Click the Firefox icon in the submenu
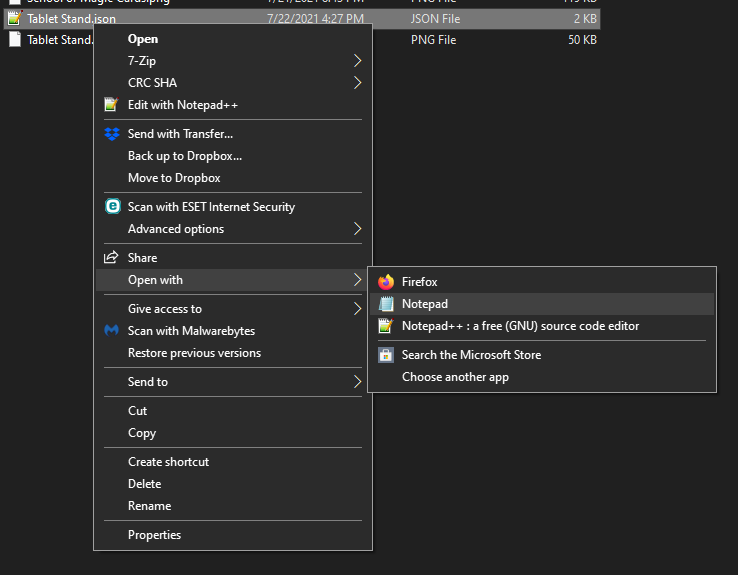The image size is (738, 575). point(385,282)
